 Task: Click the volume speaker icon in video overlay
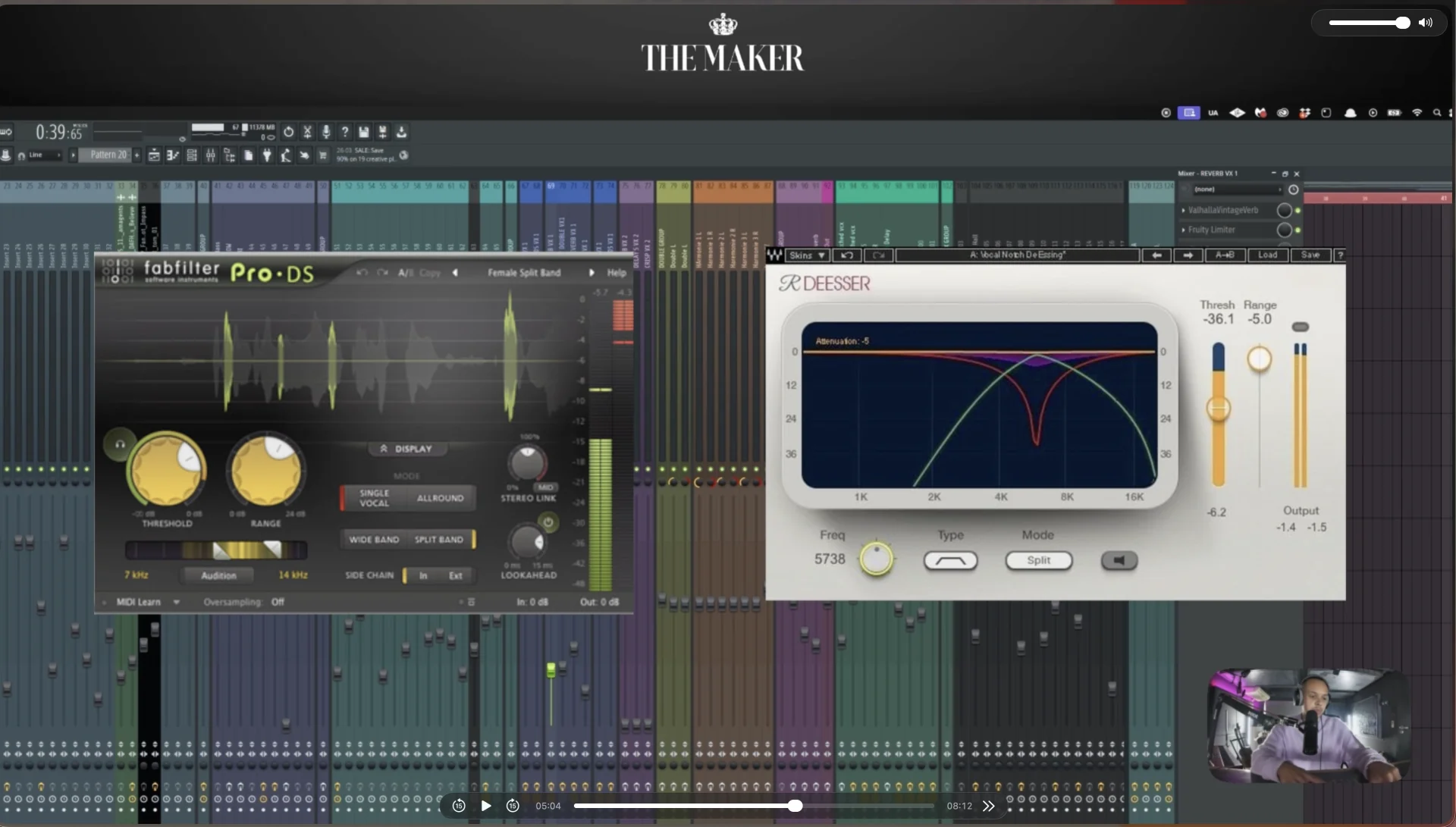coord(1426,23)
